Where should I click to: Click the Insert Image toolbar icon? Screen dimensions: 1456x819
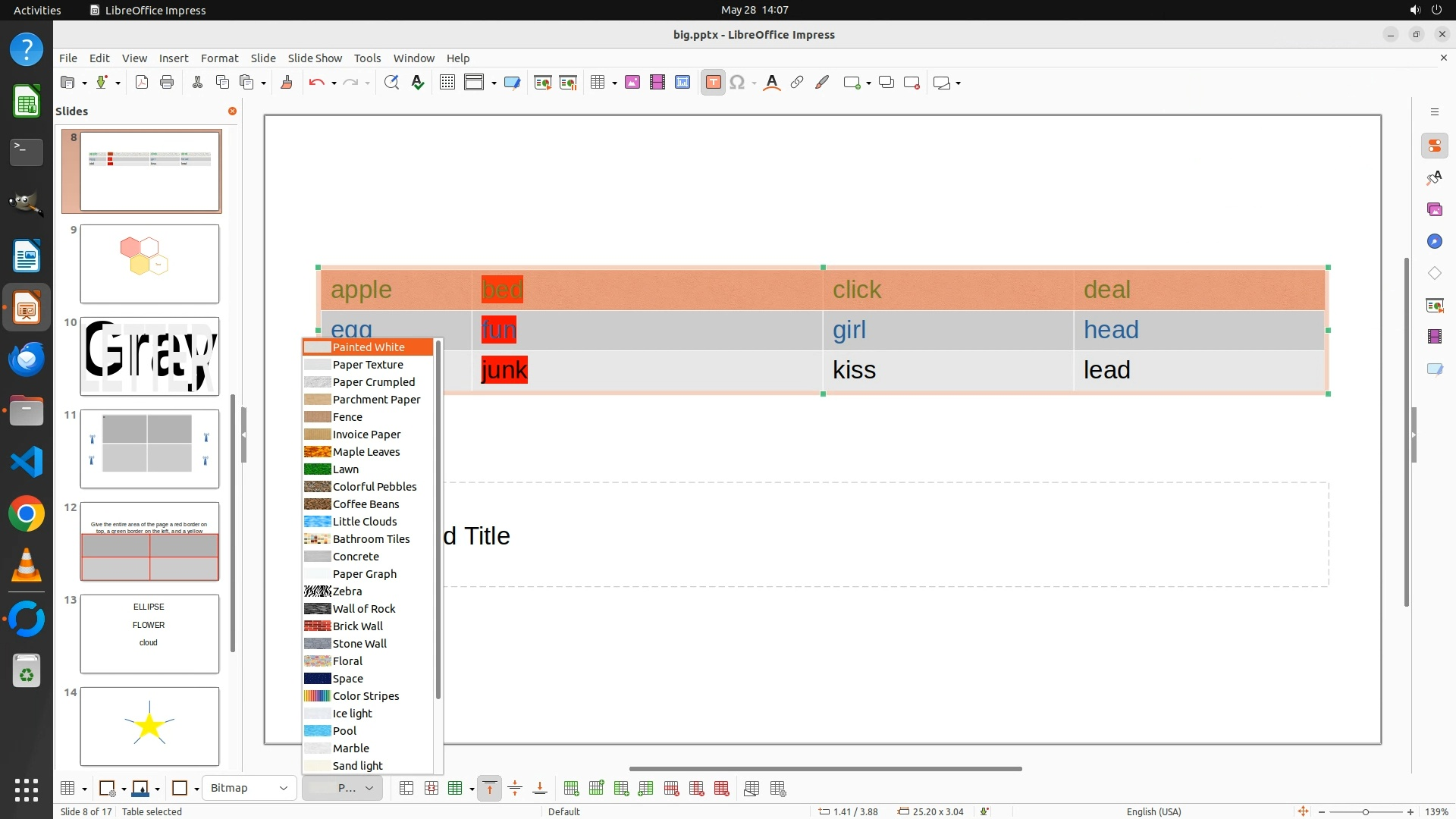point(632,83)
